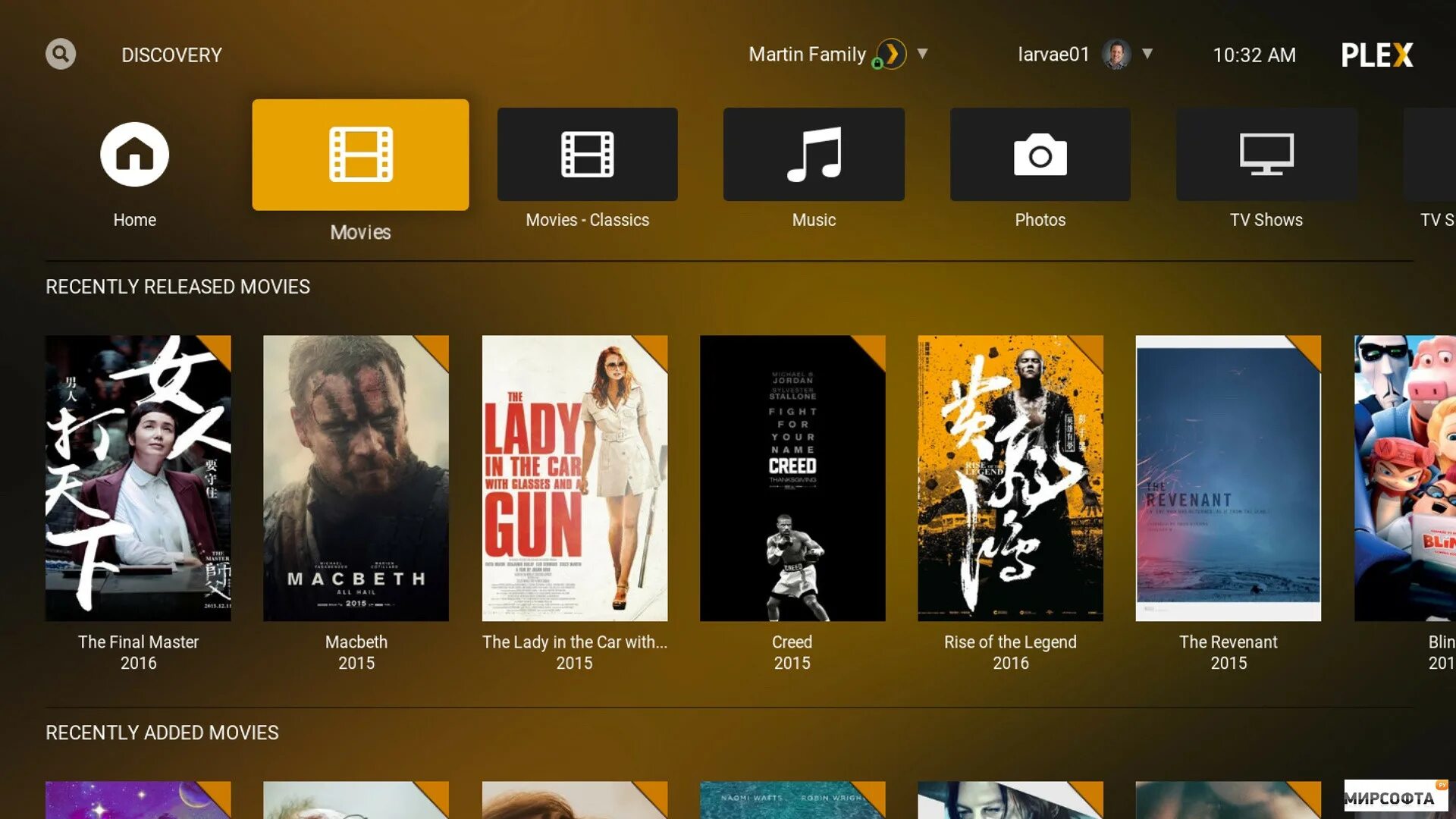Open the Music note library tile
Viewport: 1456px width, 819px height.
[814, 155]
